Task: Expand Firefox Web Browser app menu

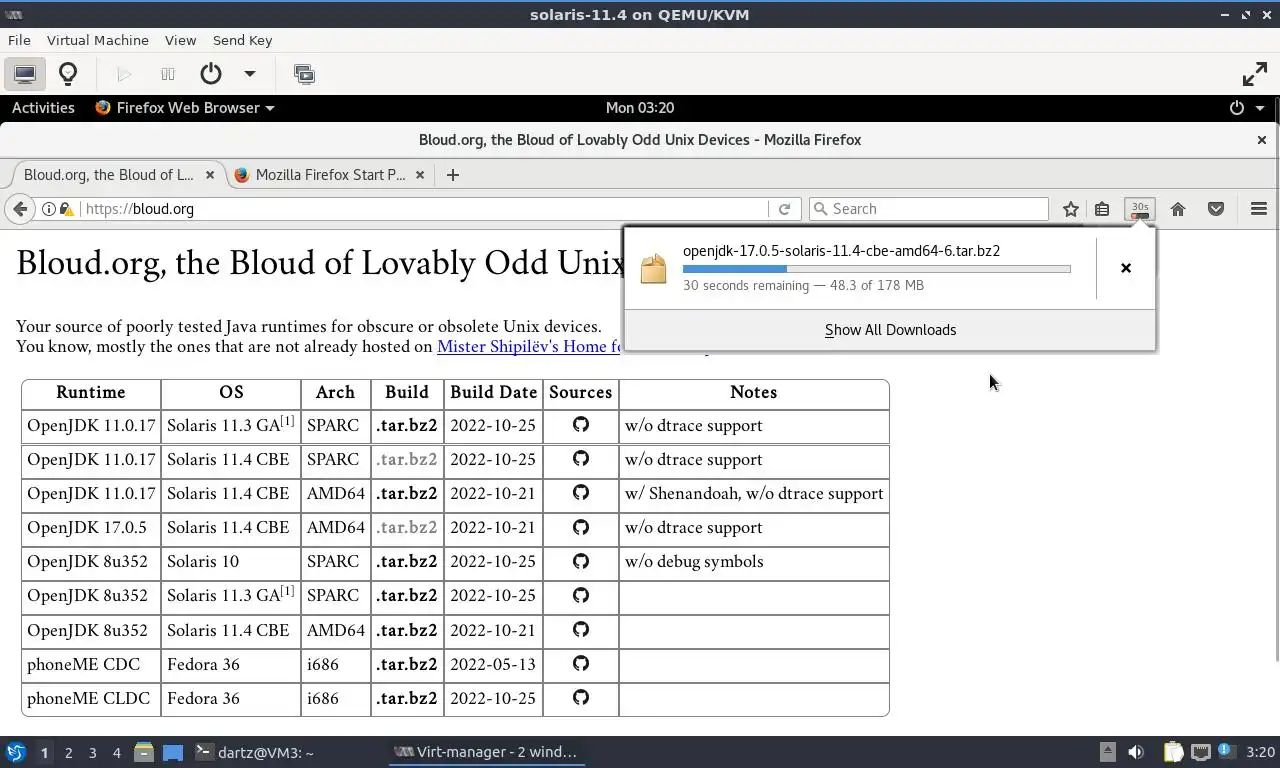Action: pos(185,107)
